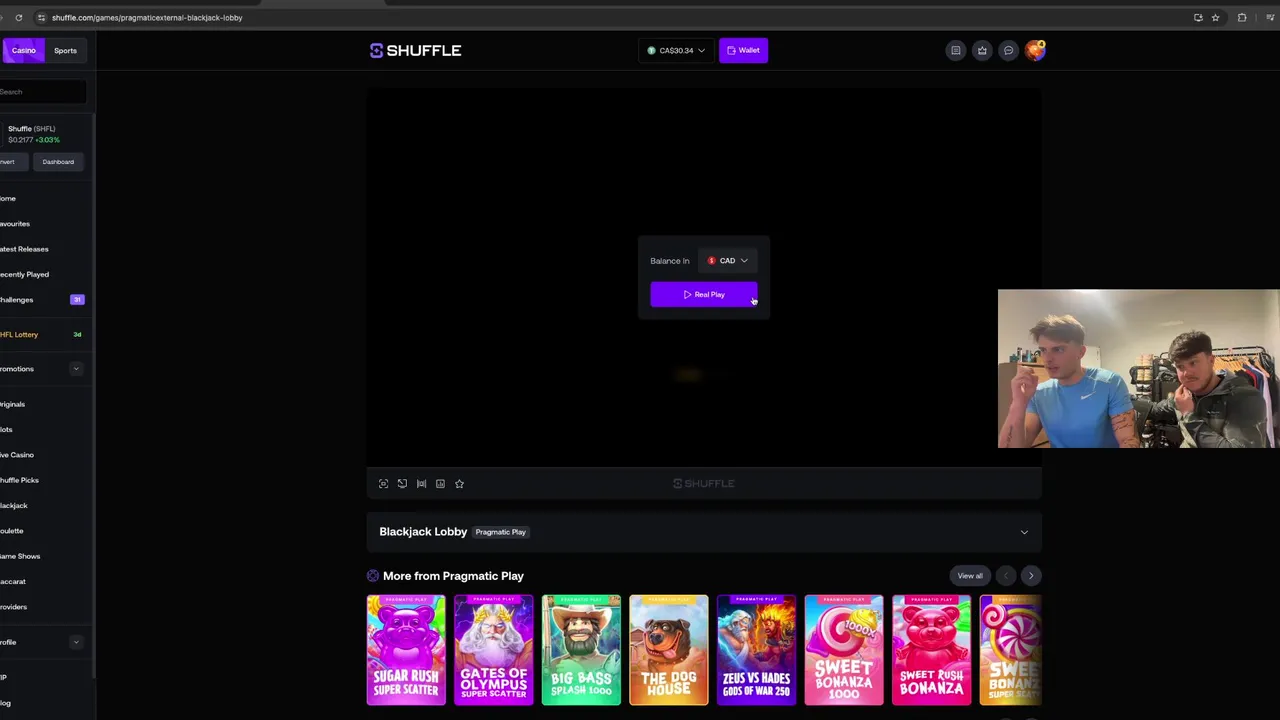
Task: Bookmark this page in the browser
Action: pyautogui.click(x=1215, y=17)
